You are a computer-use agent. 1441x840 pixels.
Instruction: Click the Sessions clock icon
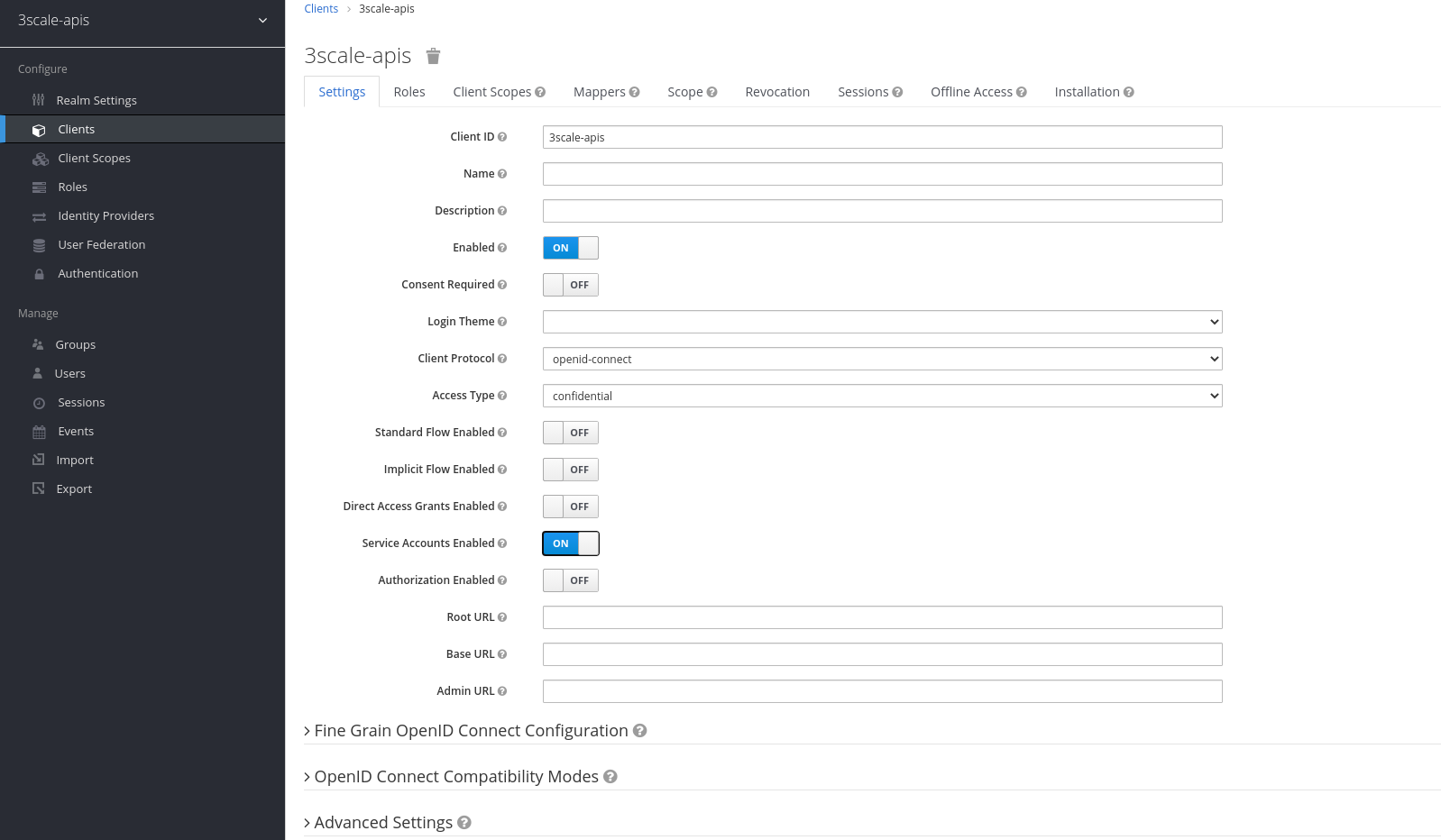pos(39,403)
